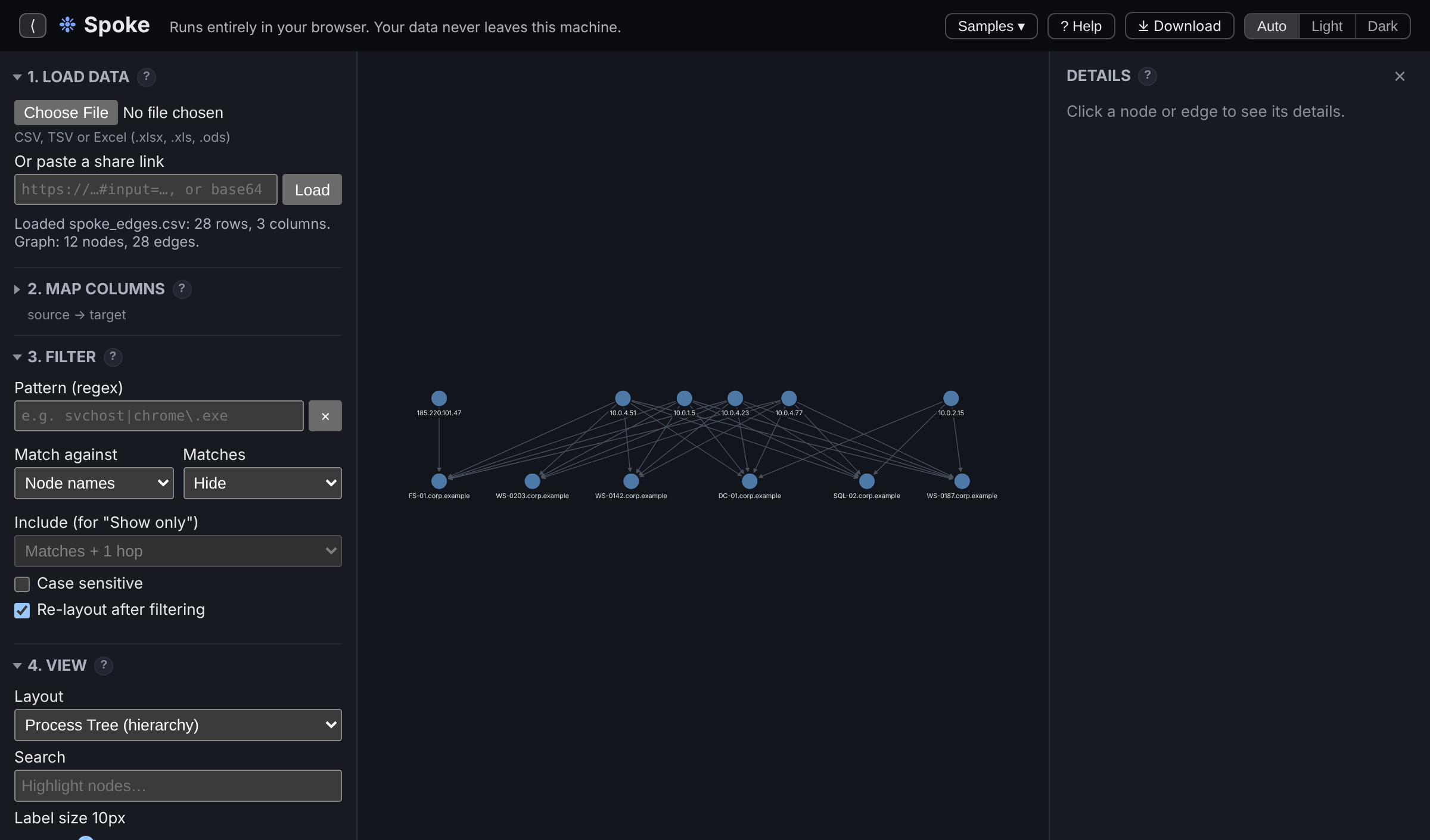Click the share link input field
1430x840 pixels.
[146, 189]
